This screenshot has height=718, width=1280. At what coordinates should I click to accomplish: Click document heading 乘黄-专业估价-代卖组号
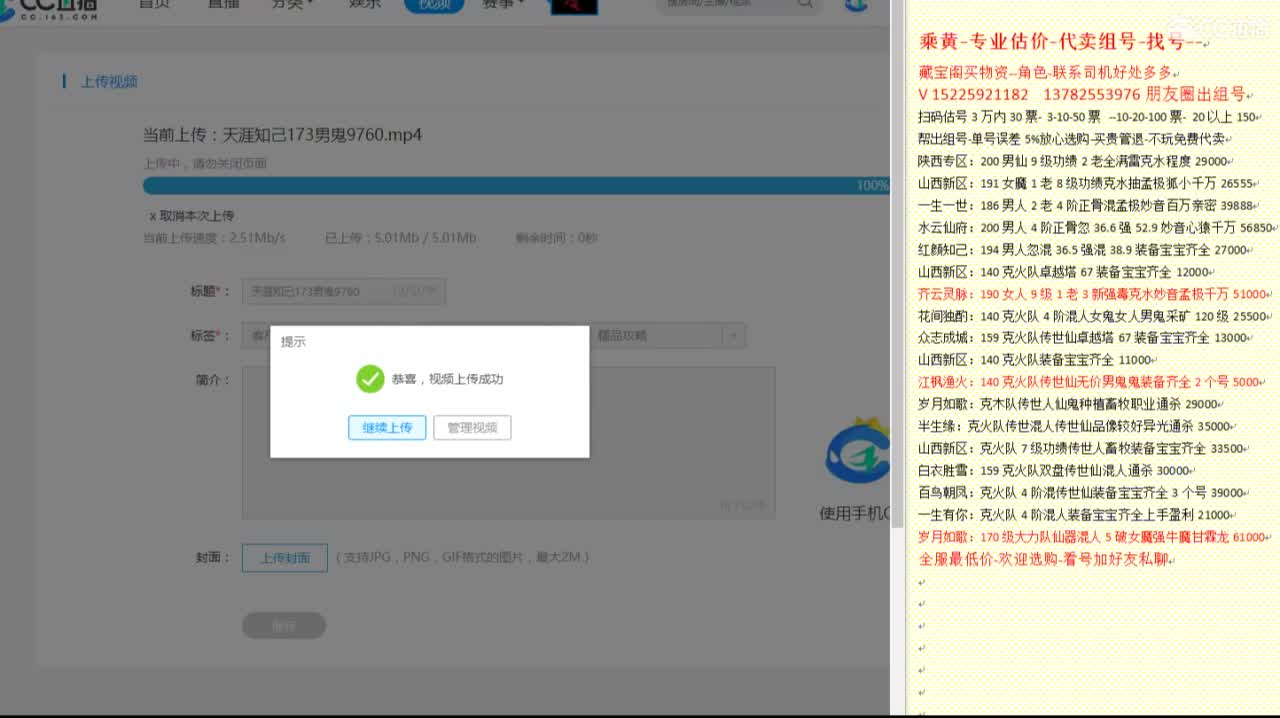click(x=1060, y=42)
